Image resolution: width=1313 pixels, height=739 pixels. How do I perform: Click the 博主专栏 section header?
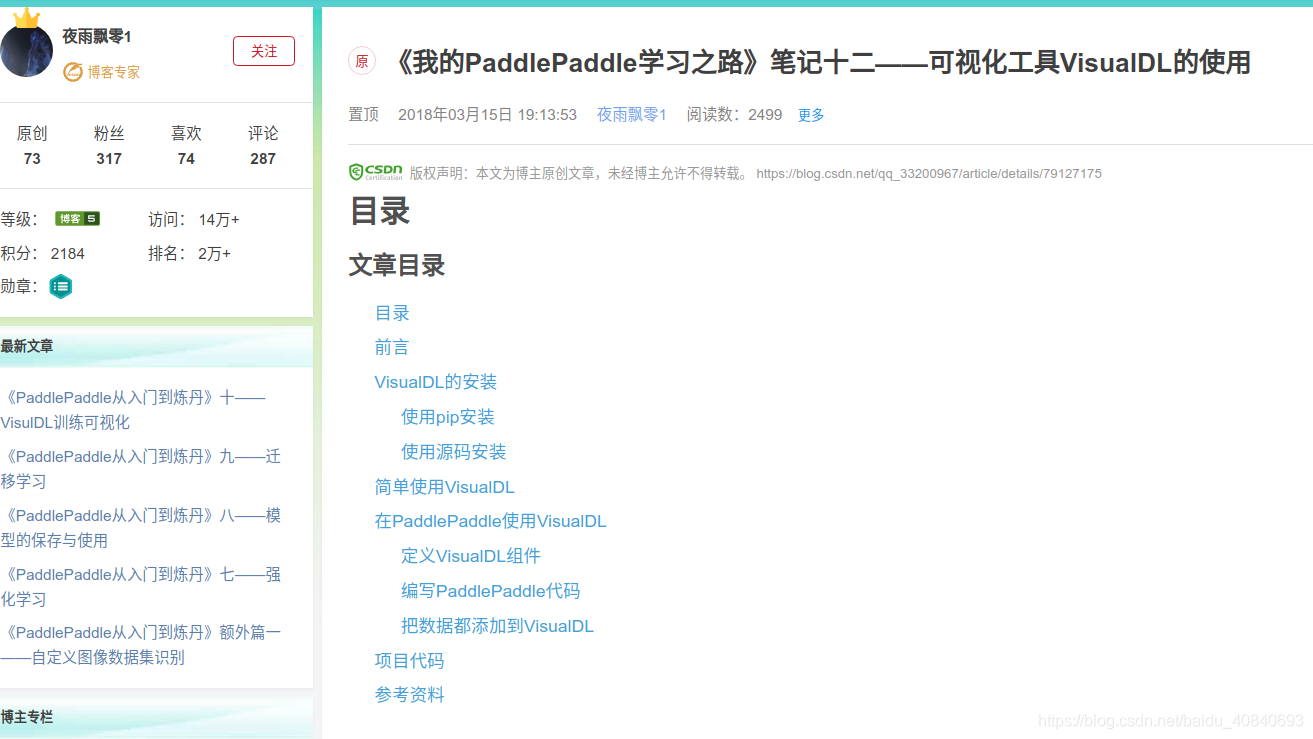[x=27, y=717]
